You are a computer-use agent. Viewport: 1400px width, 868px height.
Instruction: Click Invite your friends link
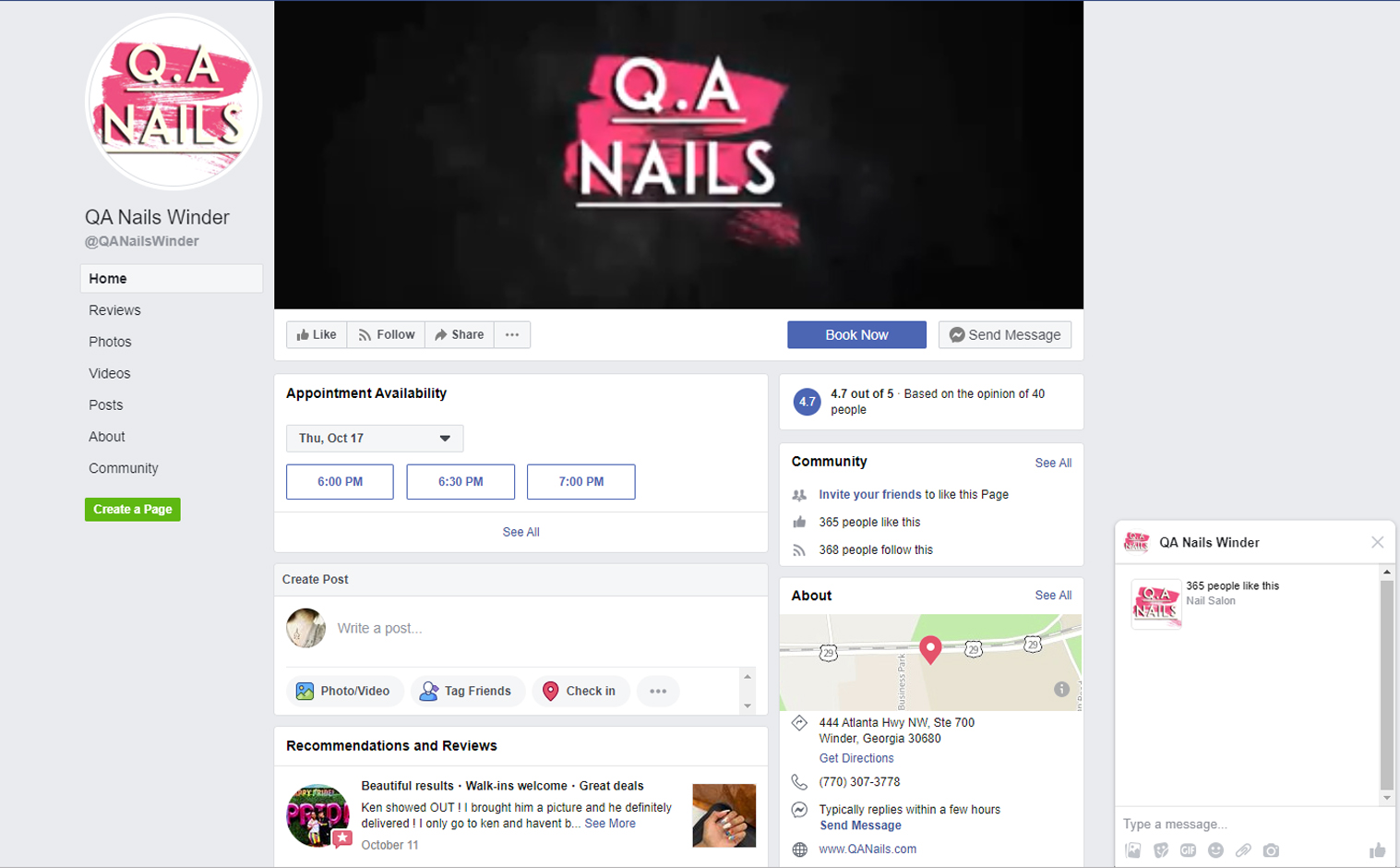pyautogui.click(x=869, y=494)
